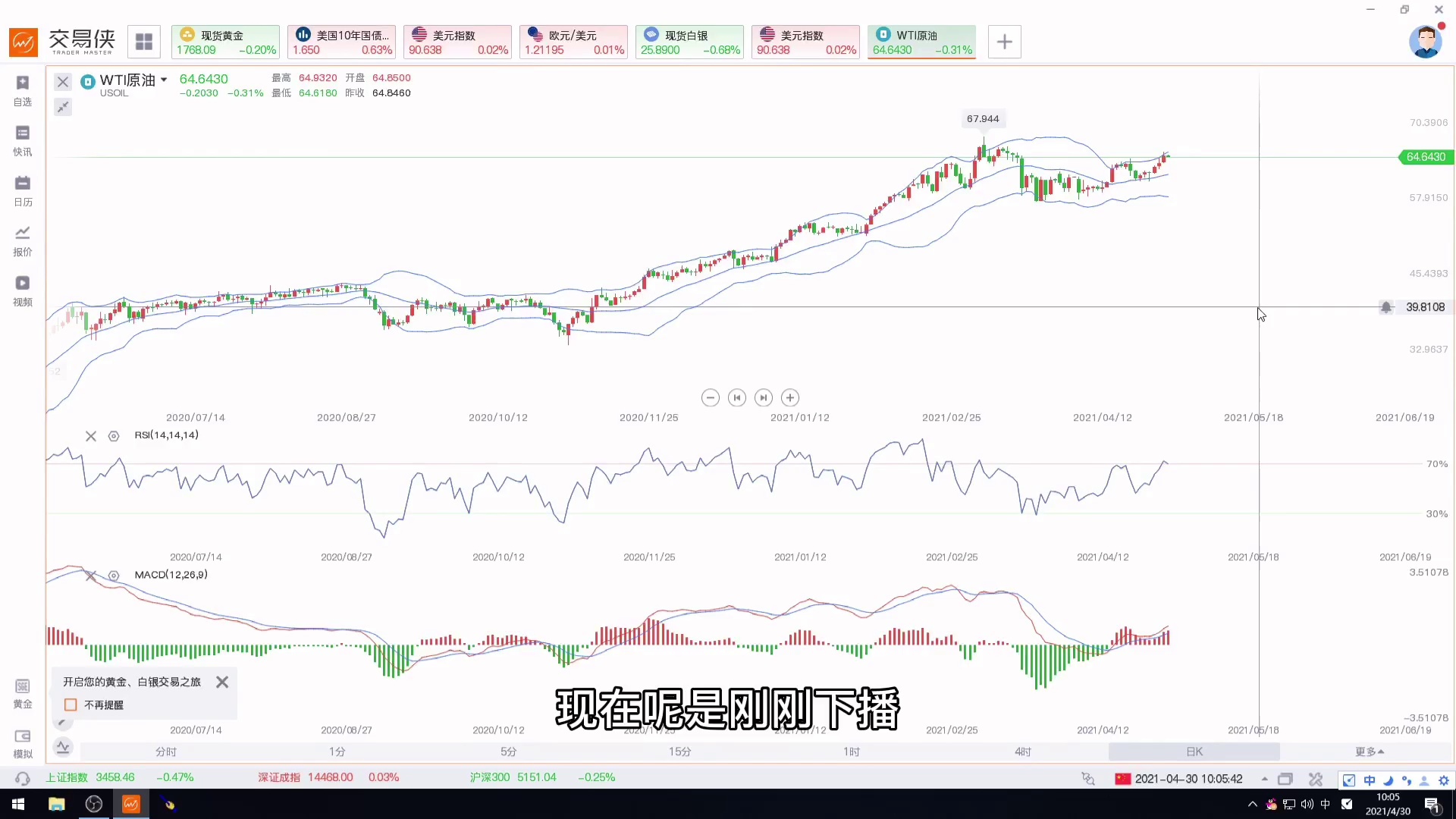This screenshot has height=819, width=1456.
Task: Open File Explorer from taskbar
Action: 56,804
